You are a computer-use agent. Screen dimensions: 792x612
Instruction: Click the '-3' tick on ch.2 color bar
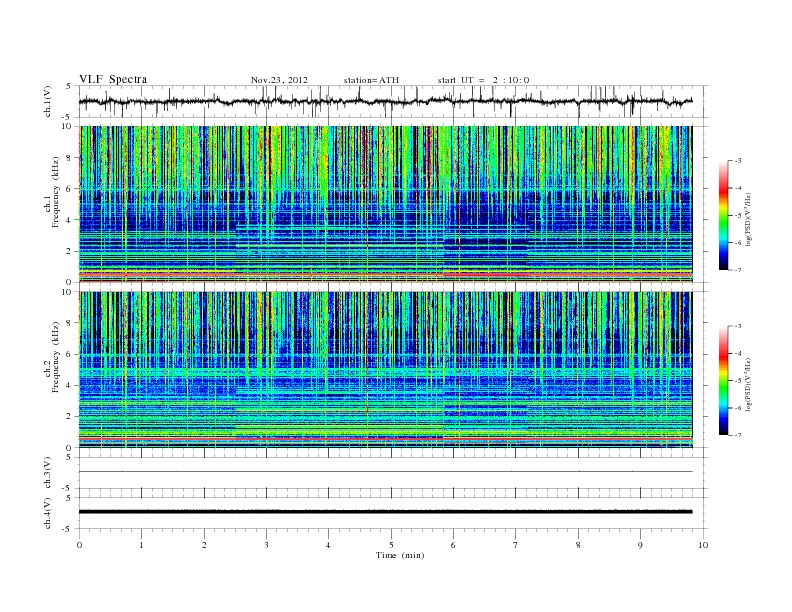pyautogui.click(x=737, y=326)
